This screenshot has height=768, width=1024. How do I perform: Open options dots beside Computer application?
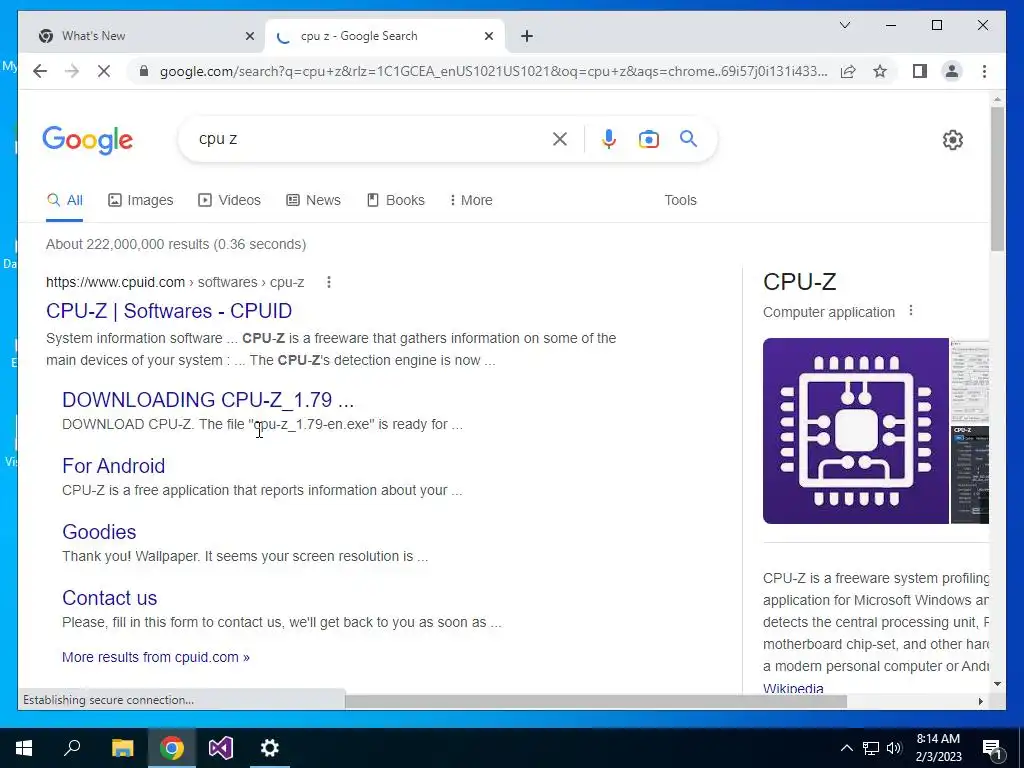tap(911, 311)
